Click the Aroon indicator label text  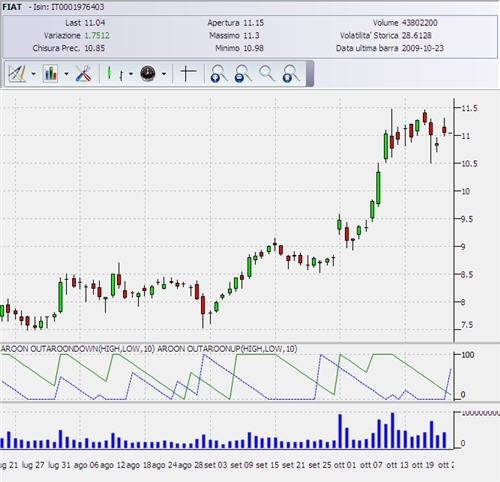coord(149,349)
